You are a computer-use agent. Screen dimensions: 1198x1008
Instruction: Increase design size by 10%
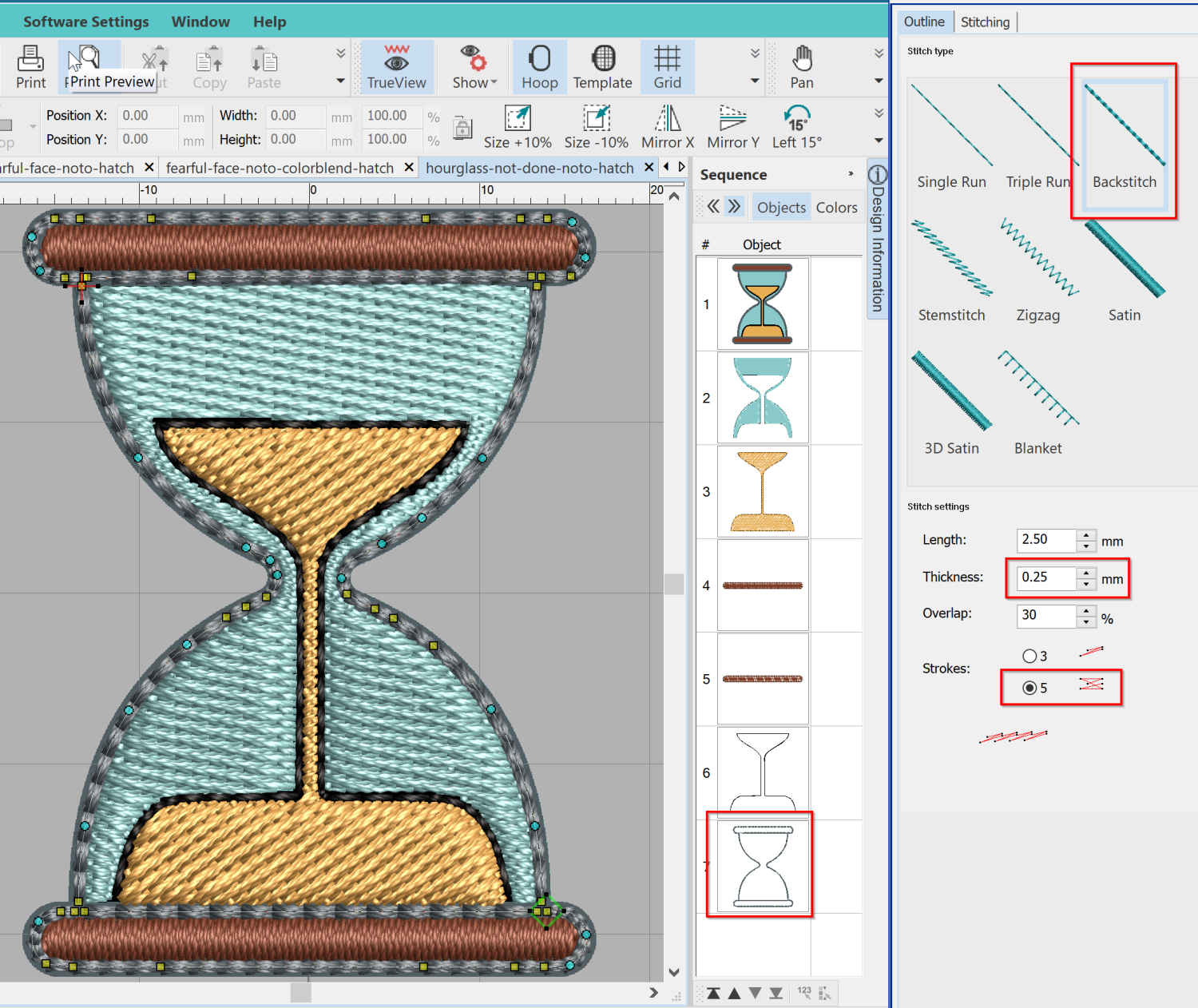click(x=518, y=126)
